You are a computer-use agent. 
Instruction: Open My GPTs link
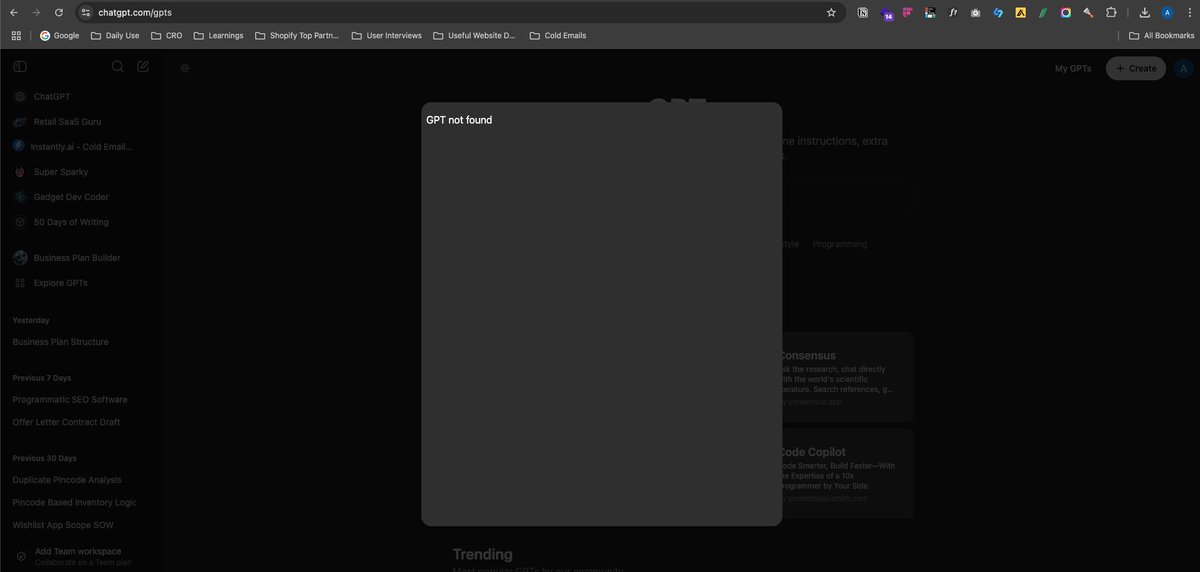[1075, 69]
